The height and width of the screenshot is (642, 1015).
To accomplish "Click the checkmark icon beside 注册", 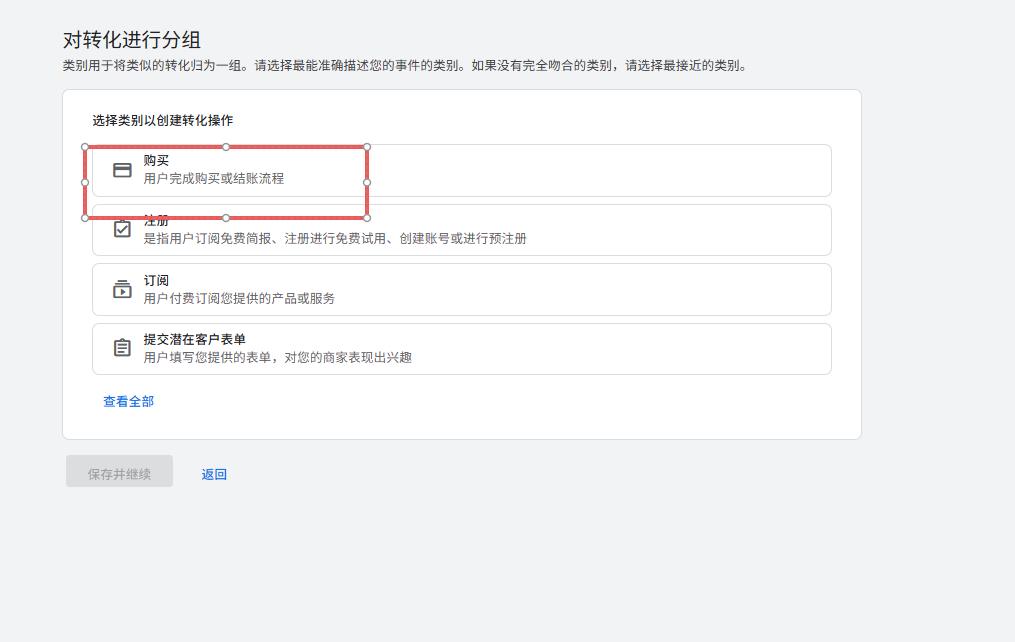I will coord(122,229).
